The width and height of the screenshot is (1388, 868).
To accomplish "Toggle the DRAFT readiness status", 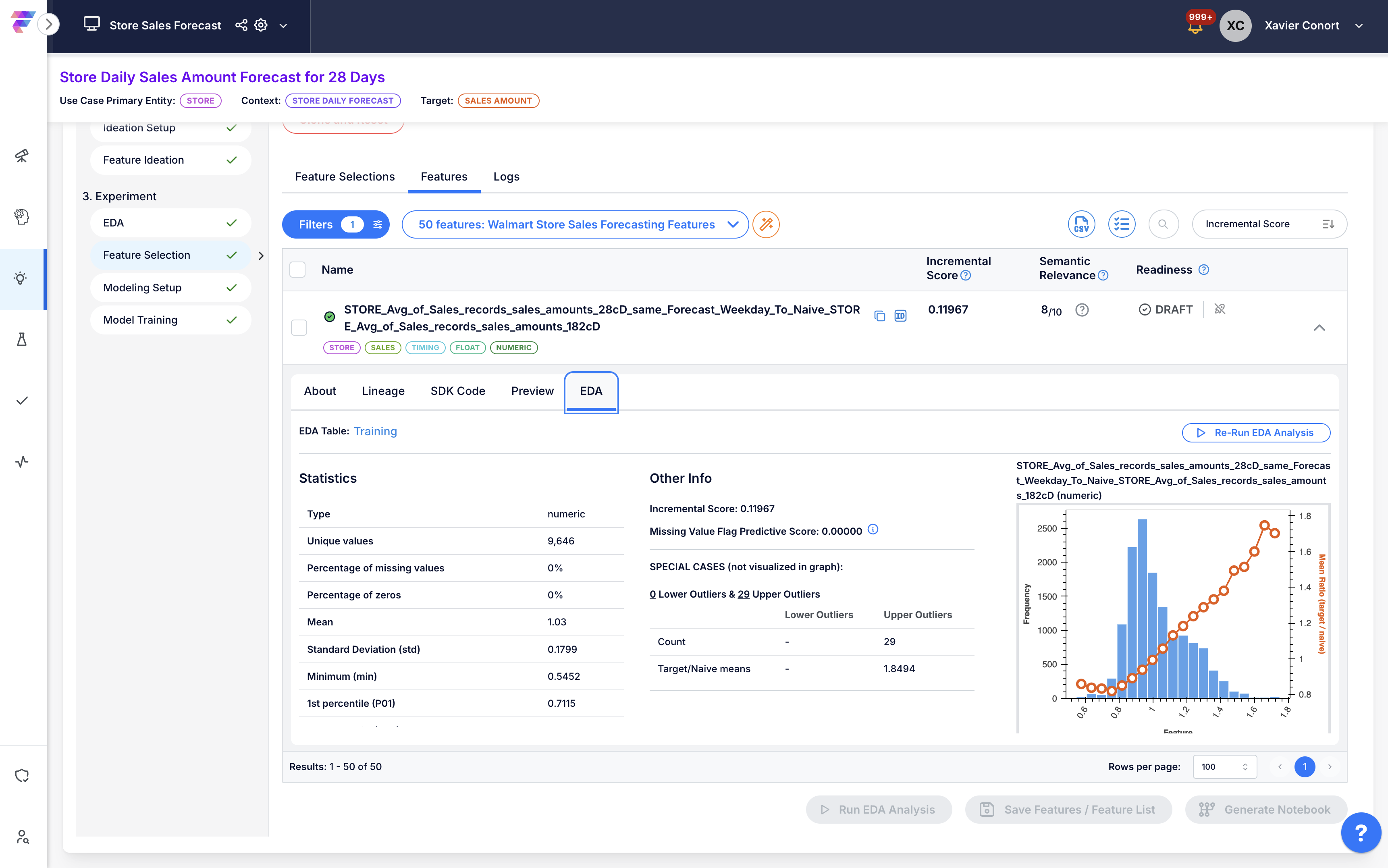I will [x=1165, y=309].
